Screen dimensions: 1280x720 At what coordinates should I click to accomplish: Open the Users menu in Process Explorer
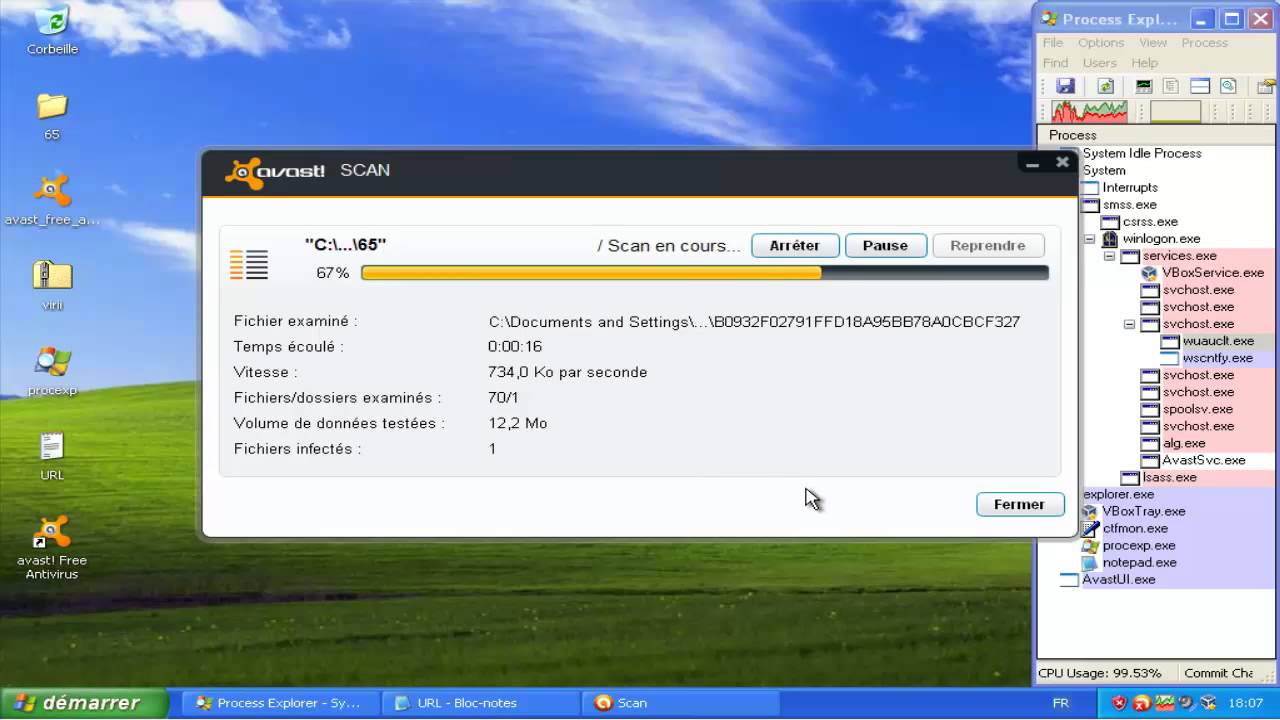[1100, 63]
